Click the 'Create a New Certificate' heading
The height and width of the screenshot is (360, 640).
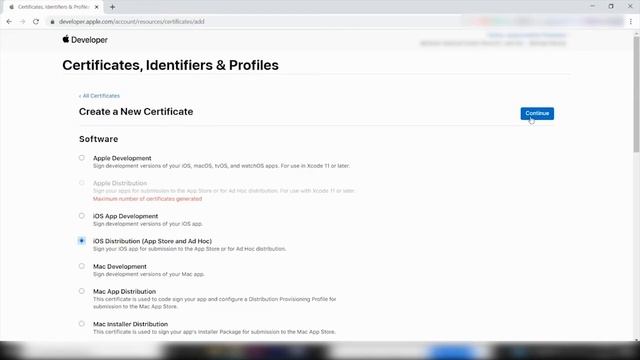tap(136, 111)
